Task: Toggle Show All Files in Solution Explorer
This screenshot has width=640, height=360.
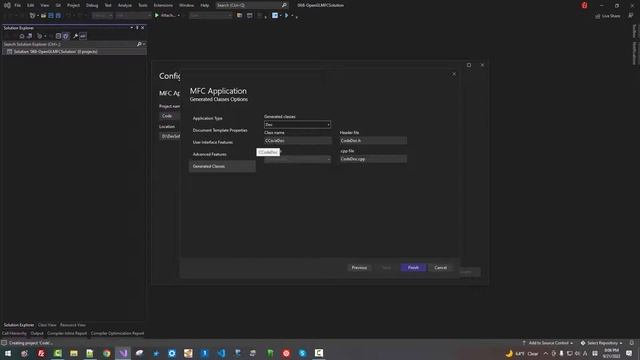Action: click(66, 36)
